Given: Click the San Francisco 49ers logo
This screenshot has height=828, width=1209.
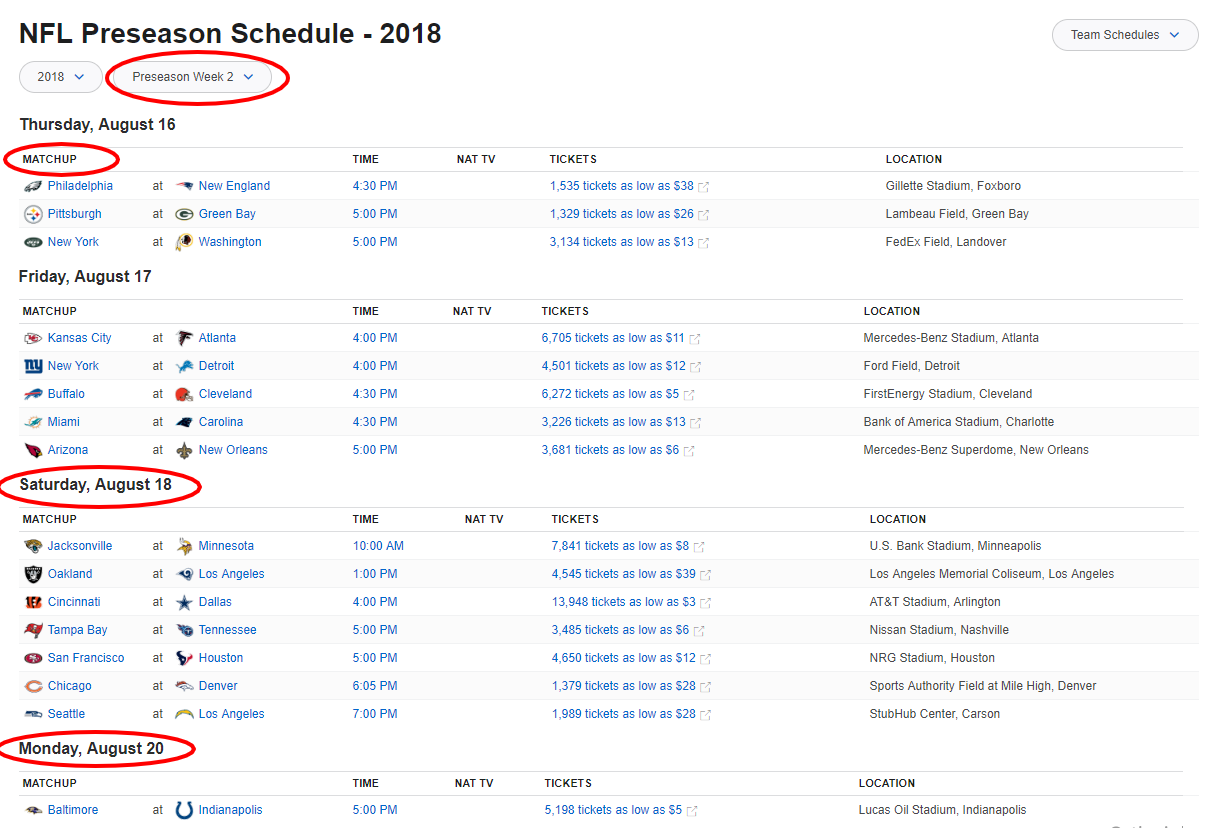Looking at the screenshot, I should point(33,658).
